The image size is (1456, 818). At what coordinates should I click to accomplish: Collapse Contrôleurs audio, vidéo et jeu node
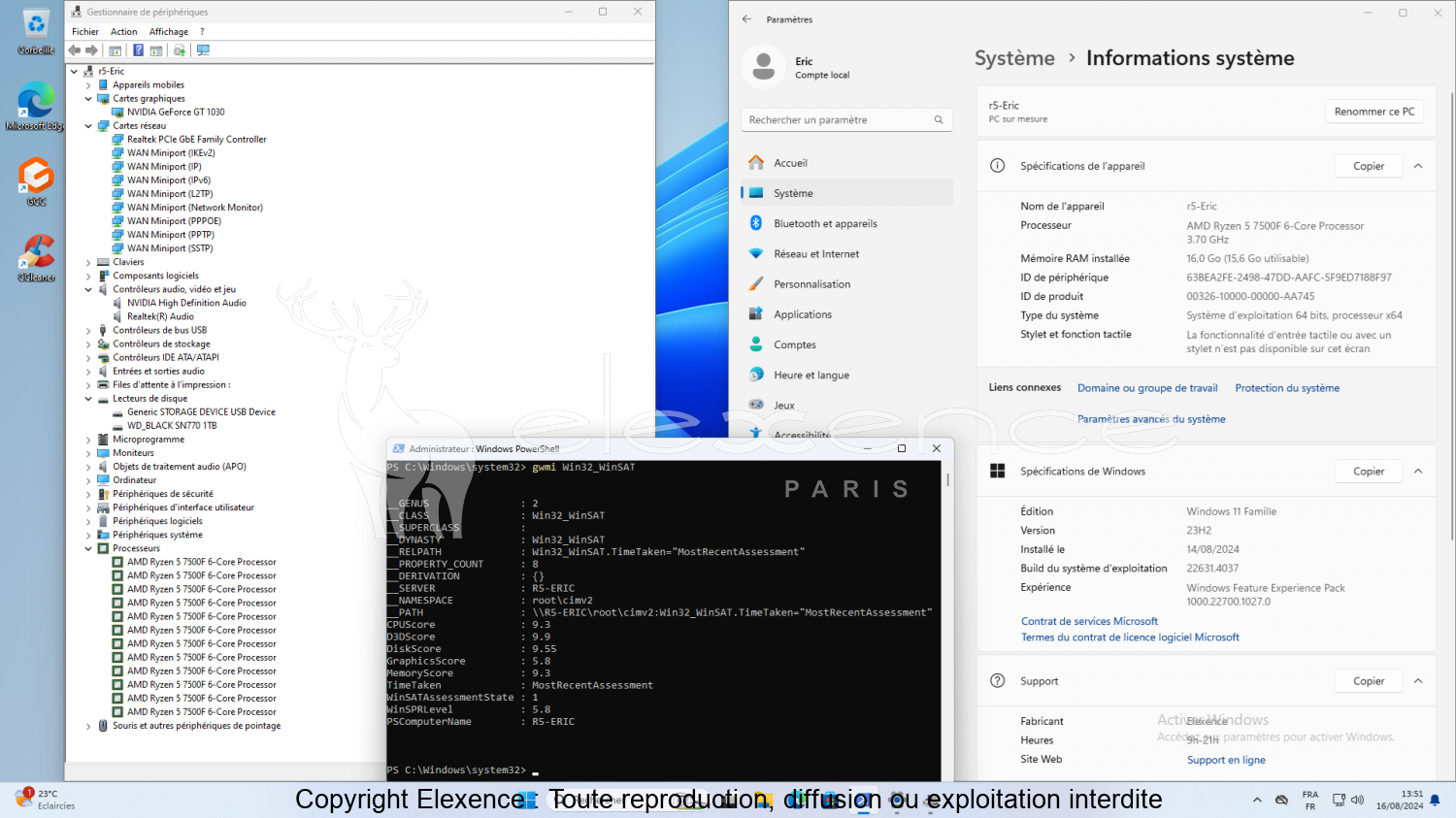pyautogui.click(x=88, y=289)
